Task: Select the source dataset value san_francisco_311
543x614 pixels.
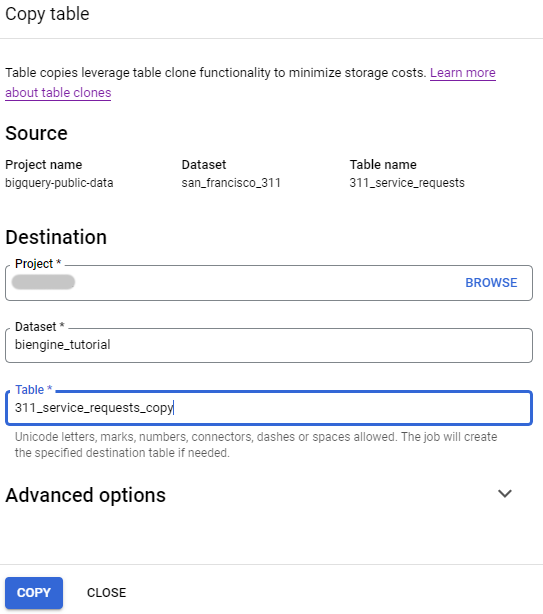Action: 231,183
